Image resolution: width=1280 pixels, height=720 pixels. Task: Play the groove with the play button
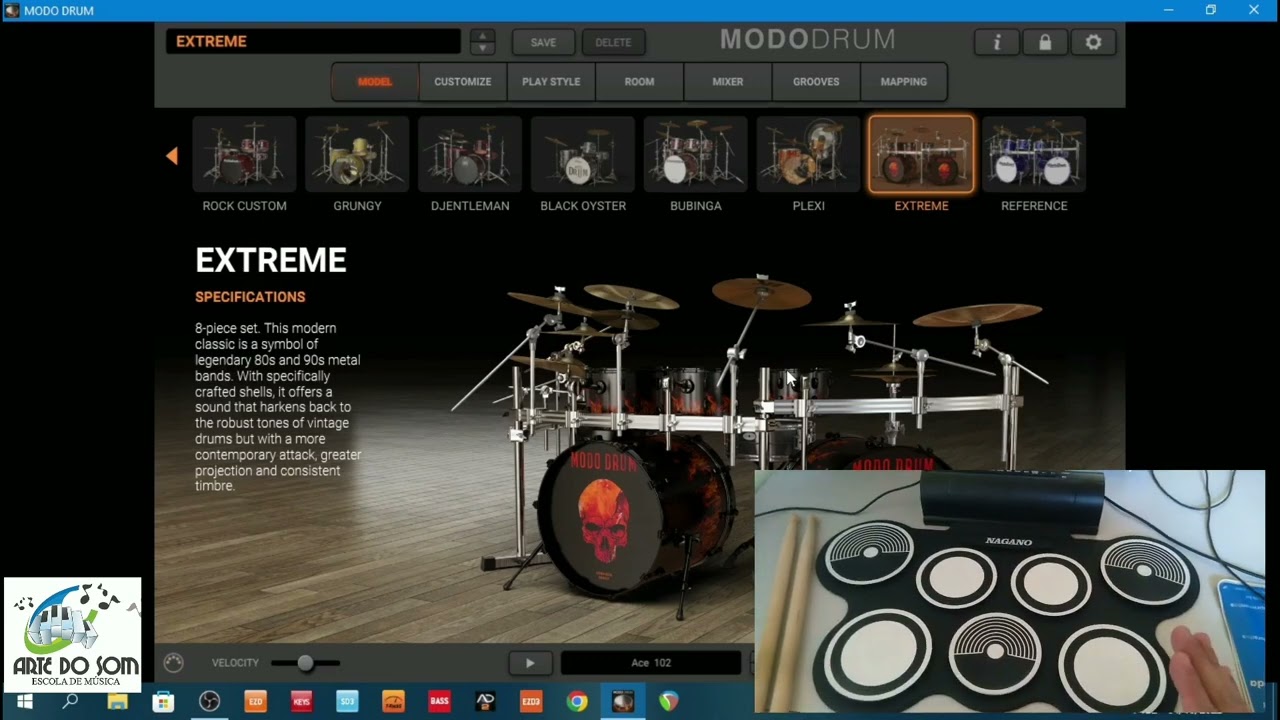point(530,663)
